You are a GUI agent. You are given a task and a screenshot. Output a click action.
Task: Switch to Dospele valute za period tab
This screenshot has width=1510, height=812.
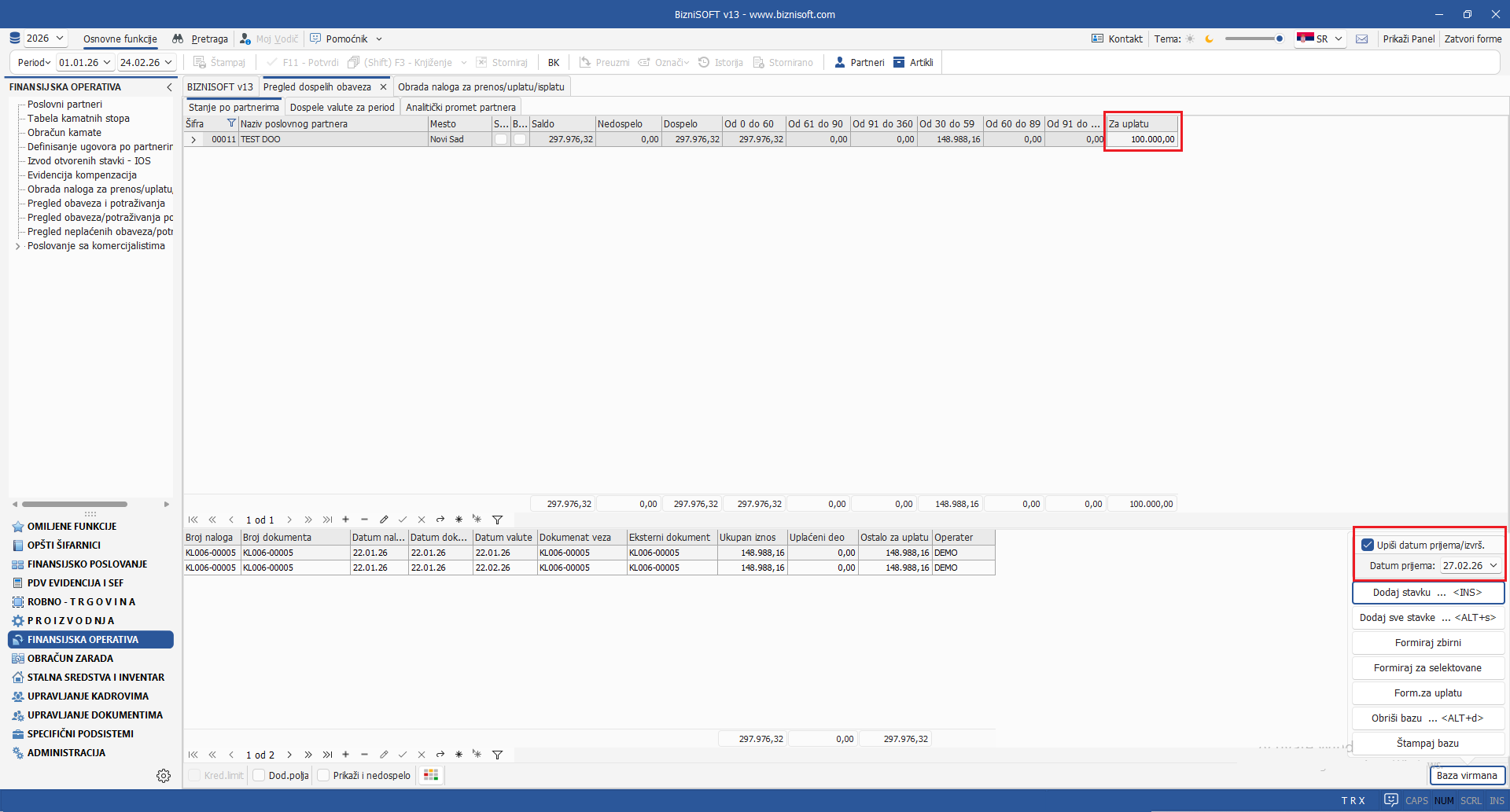click(x=342, y=108)
